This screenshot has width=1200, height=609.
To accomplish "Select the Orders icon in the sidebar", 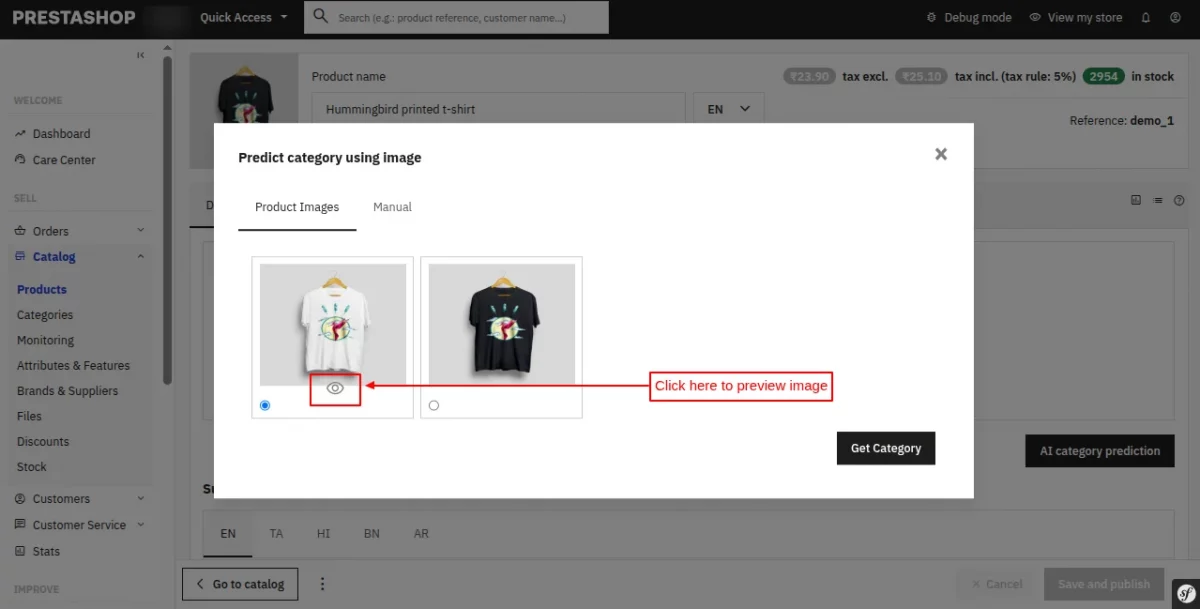I will click(19, 230).
